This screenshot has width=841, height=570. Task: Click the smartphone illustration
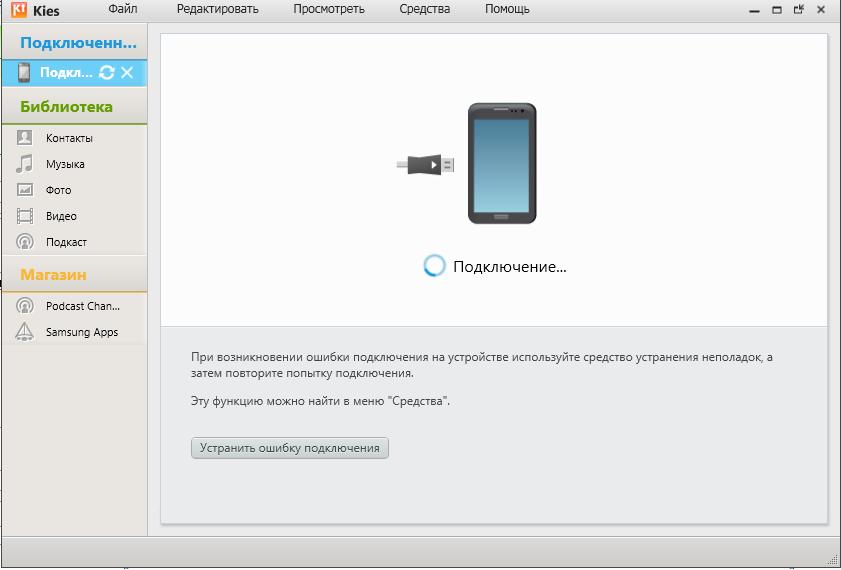point(502,164)
